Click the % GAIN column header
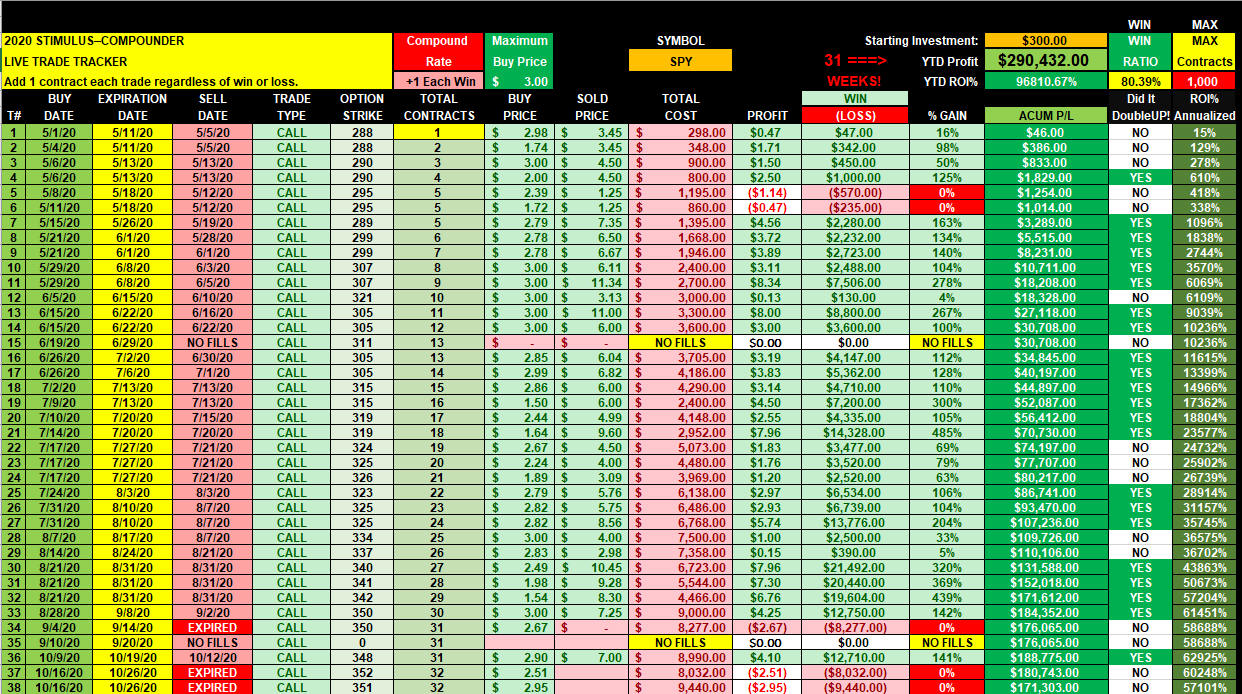This screenshot has height=694, width=1242. [945, 115]
